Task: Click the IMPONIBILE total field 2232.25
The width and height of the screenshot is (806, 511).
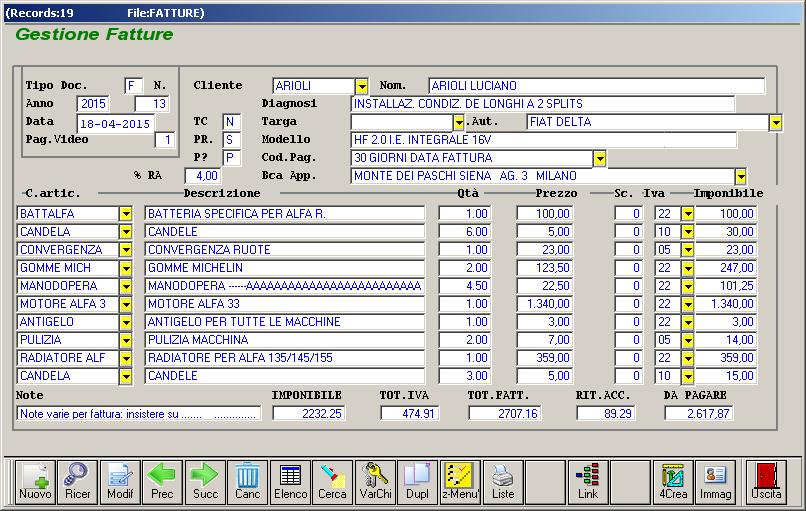Action: pos(308,413)
